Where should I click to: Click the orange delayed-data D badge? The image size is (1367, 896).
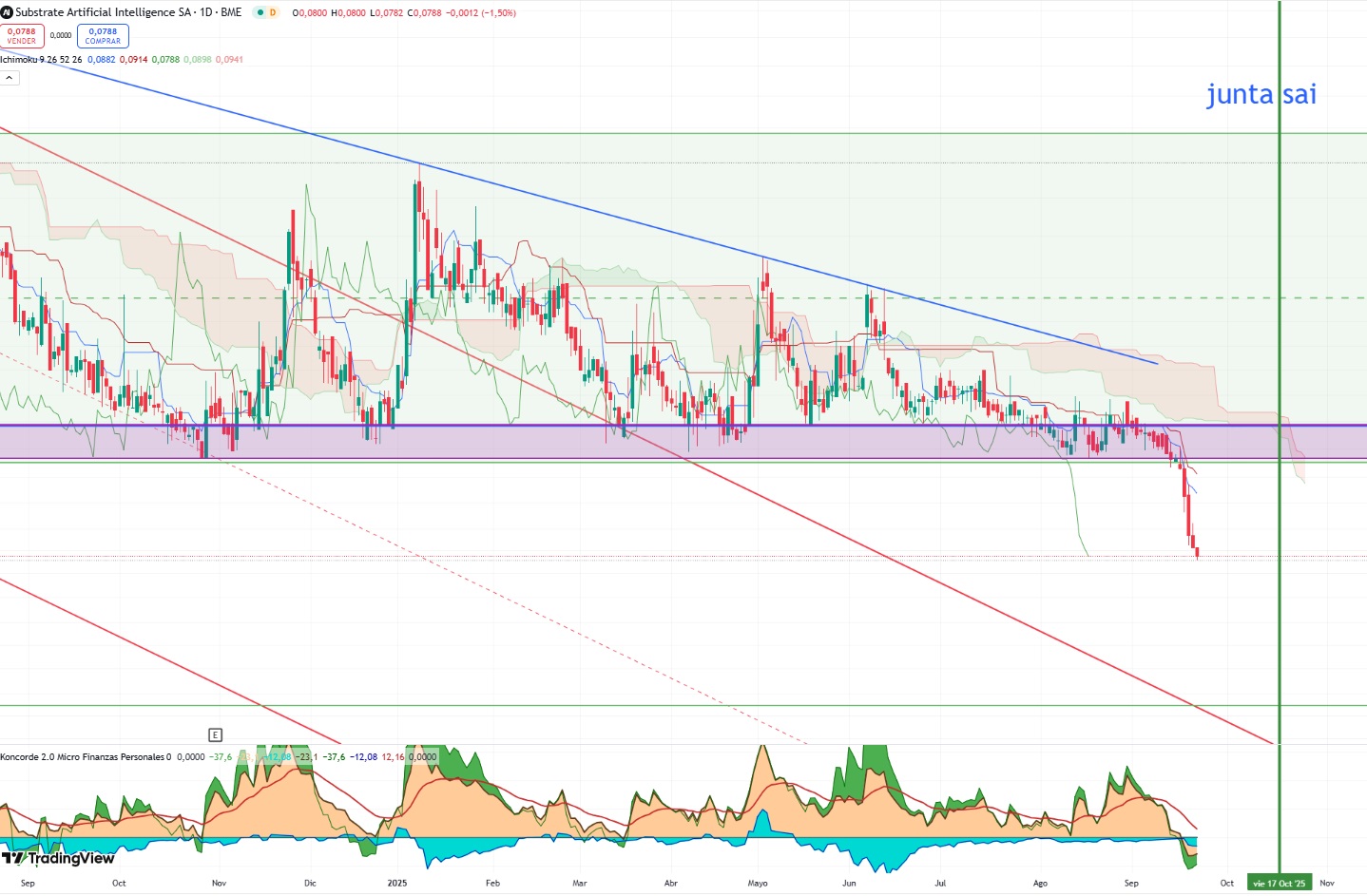[x=273, y=12]
